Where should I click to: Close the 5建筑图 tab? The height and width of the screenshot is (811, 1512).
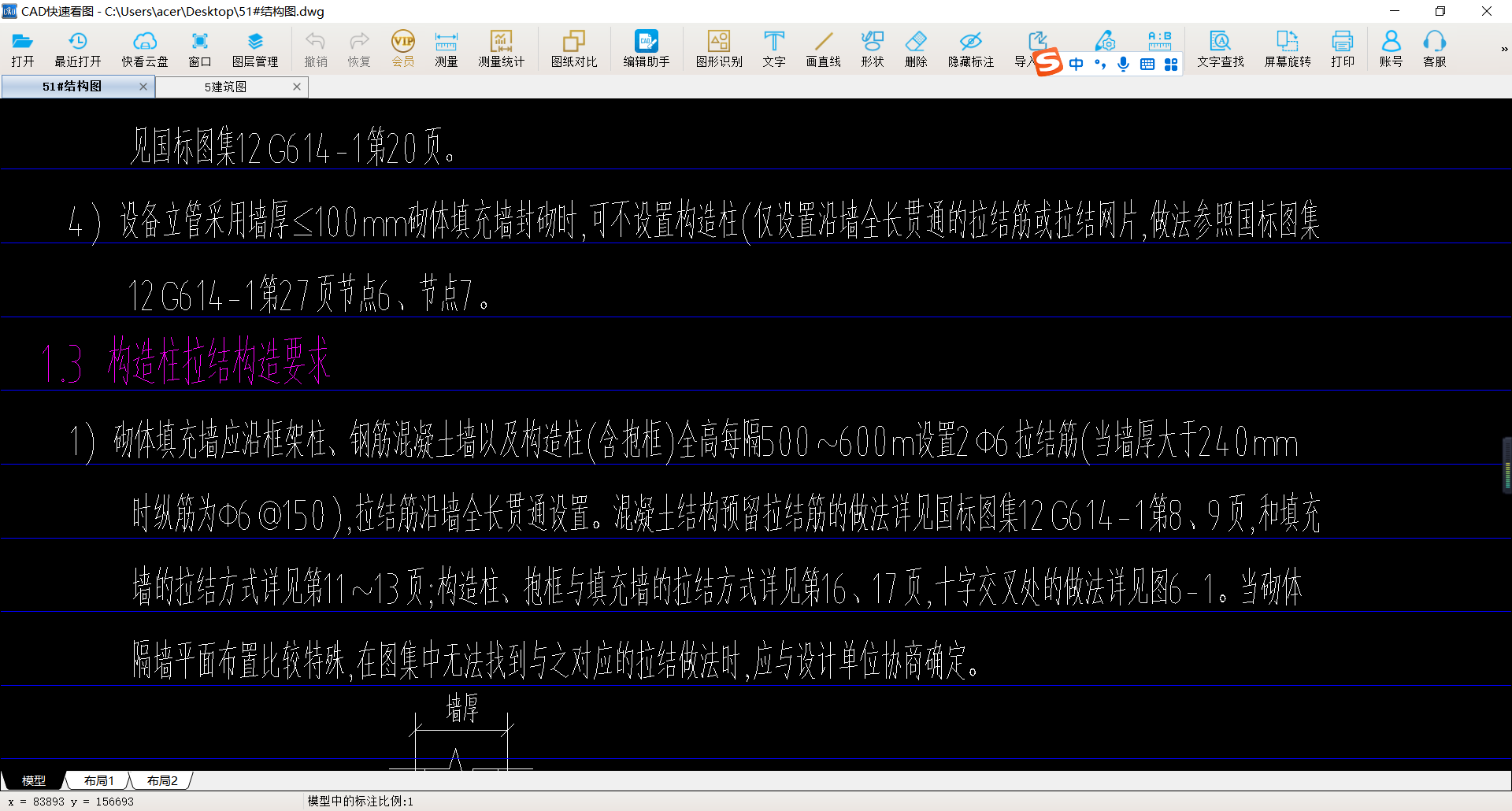pyautogui.click(x=297, y=87)
